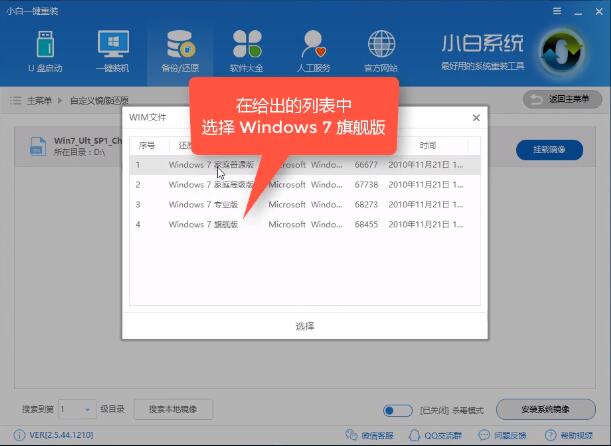Return via the 返回主菜单 button

pos(561,100)
